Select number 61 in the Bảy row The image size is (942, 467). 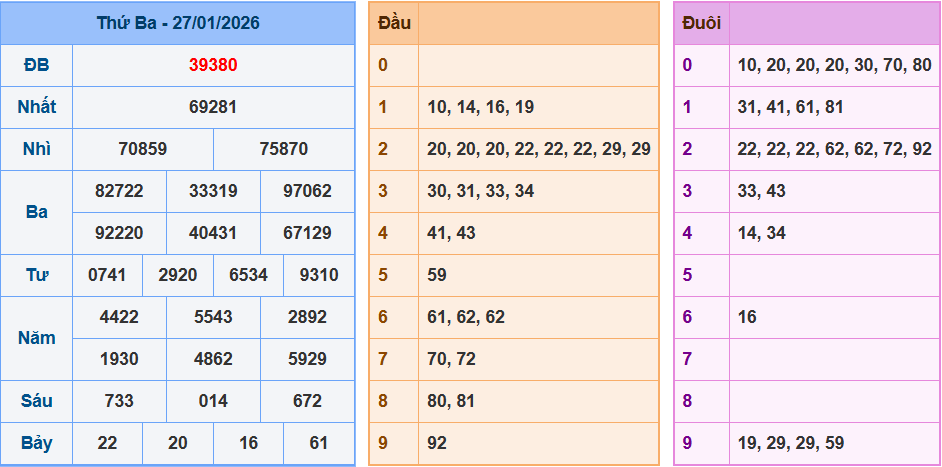point(319,443)
